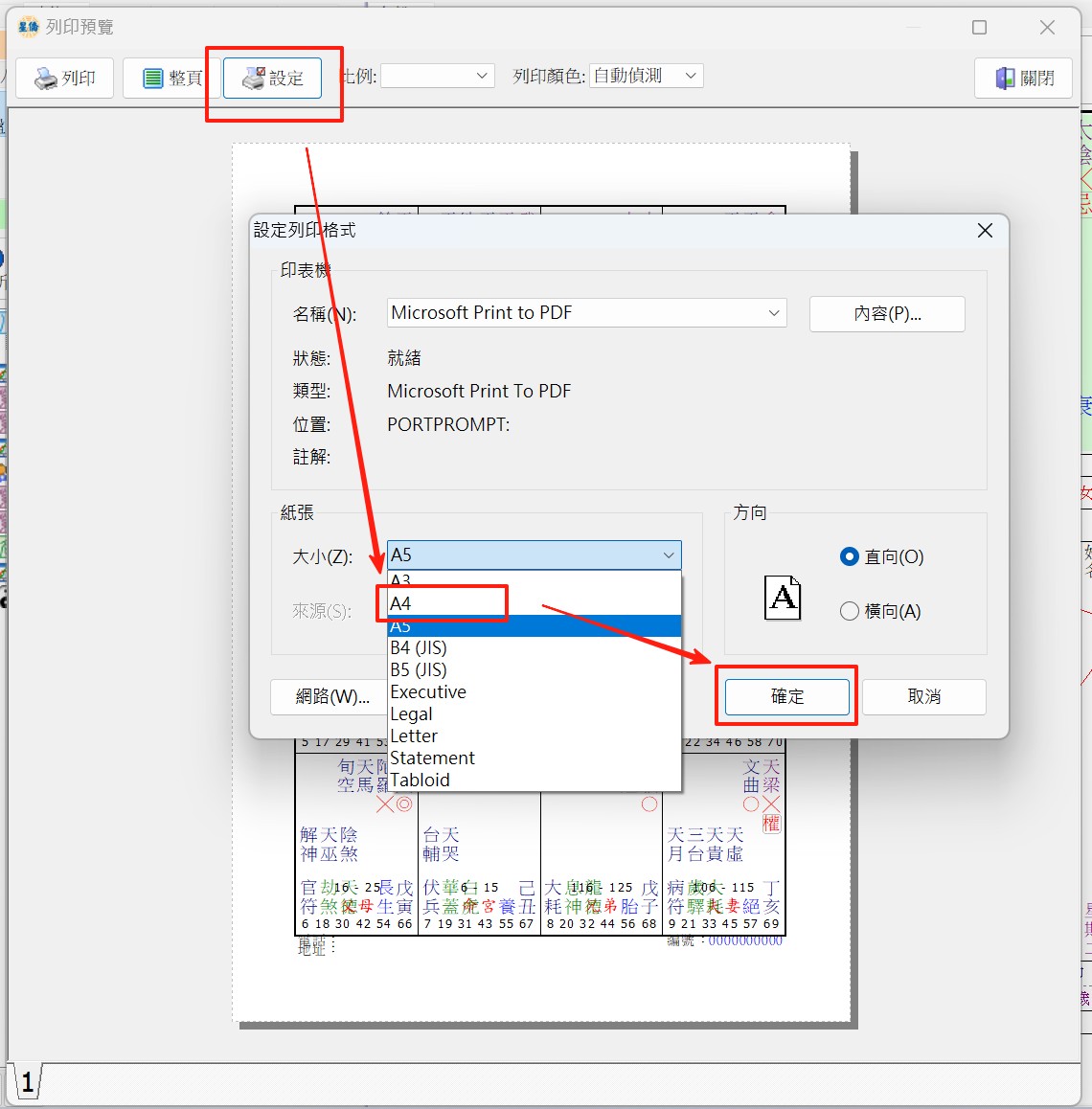This screenshot has height=1109, width=1092.
Task: Click the 確定 confirm button
Action: 786,696
